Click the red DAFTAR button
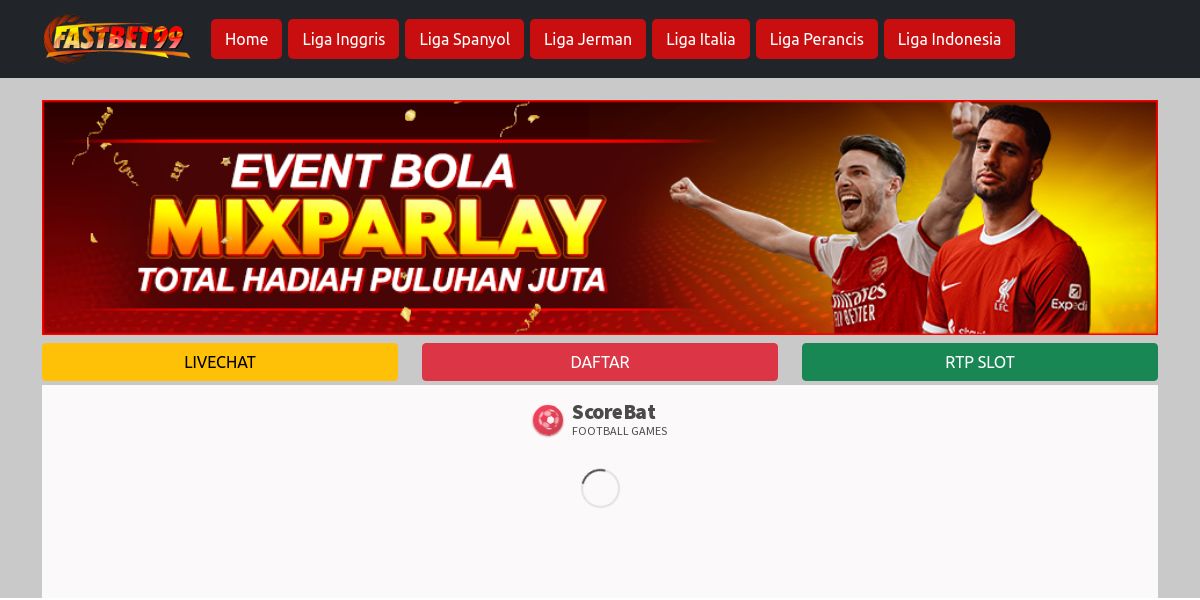 (x=600, y=362)
